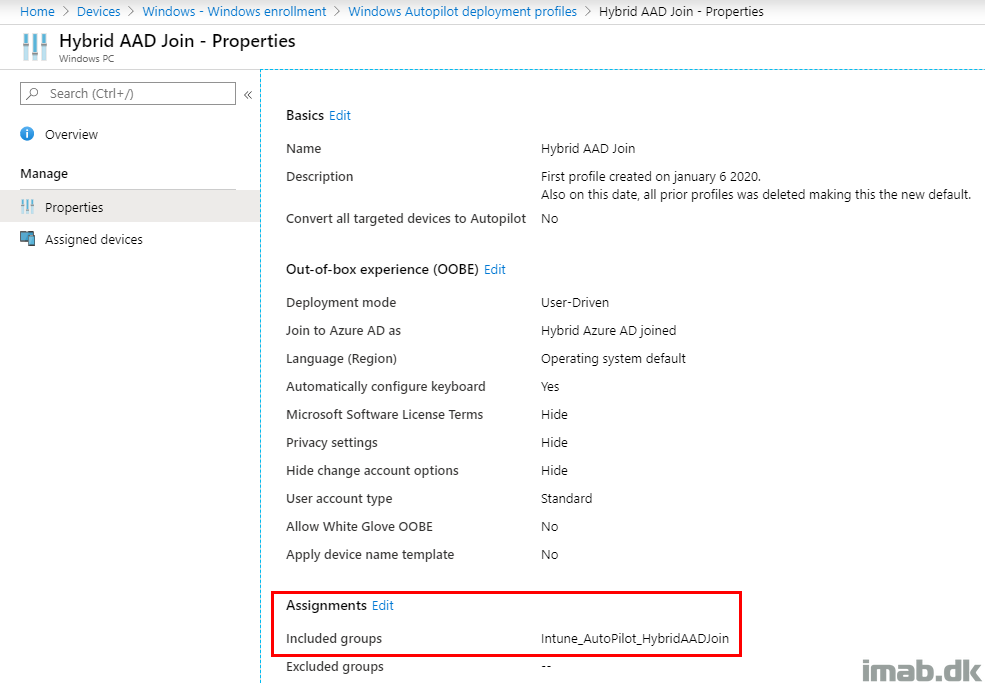Click the Assigned devices icon

(28, 239)
